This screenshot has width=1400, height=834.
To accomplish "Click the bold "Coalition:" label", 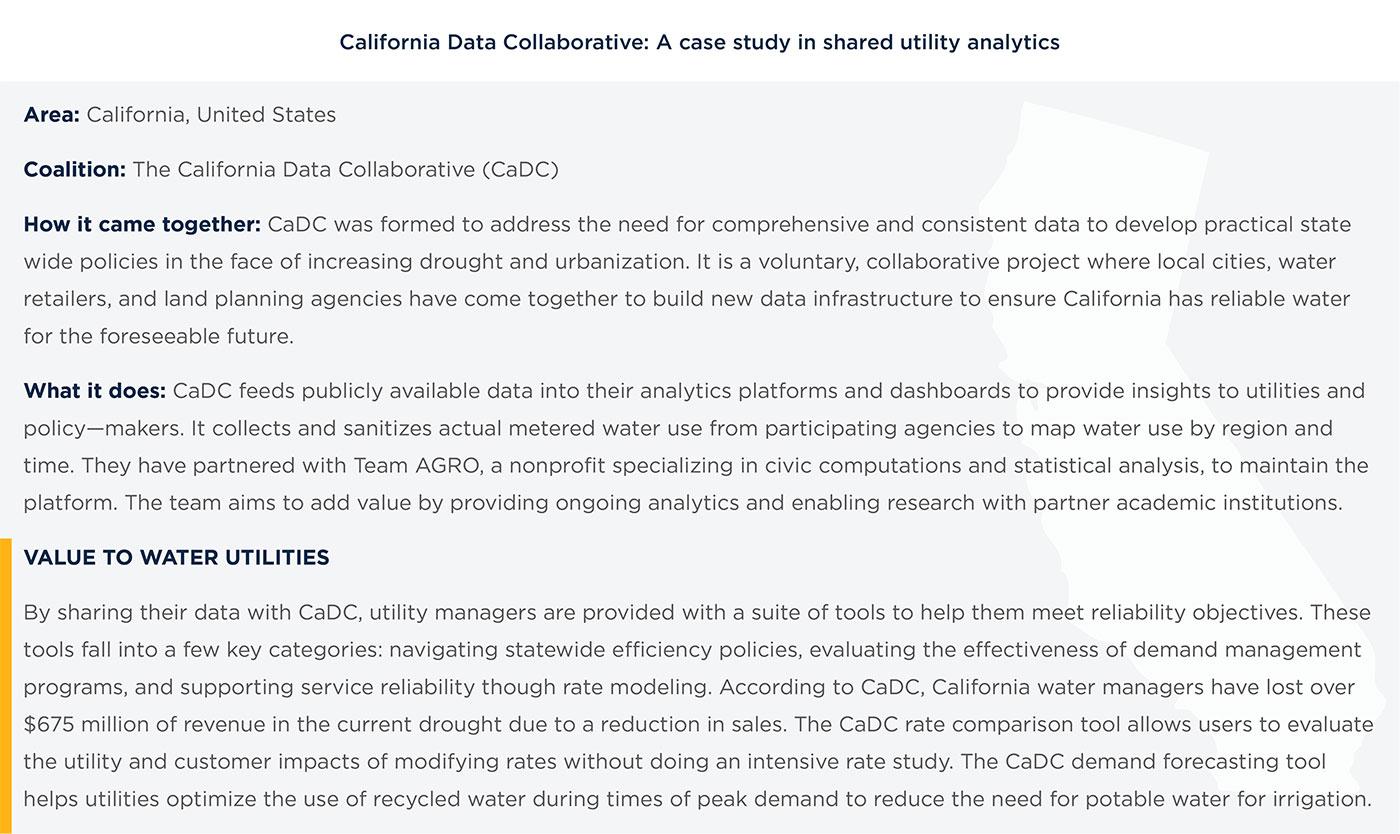I will (x=74, y=170).
